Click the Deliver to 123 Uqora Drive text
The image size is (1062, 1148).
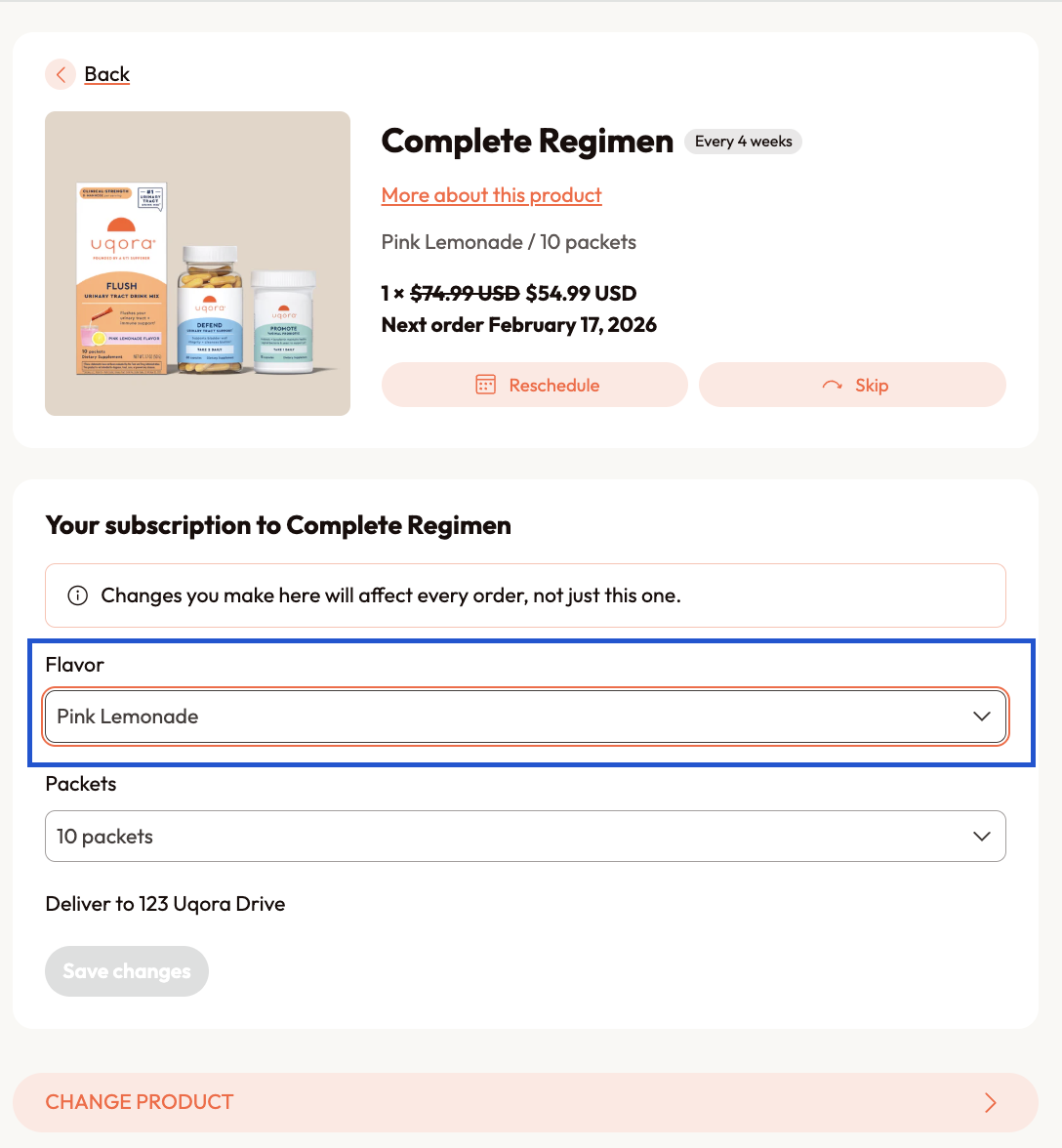click(x=165, y=904)
